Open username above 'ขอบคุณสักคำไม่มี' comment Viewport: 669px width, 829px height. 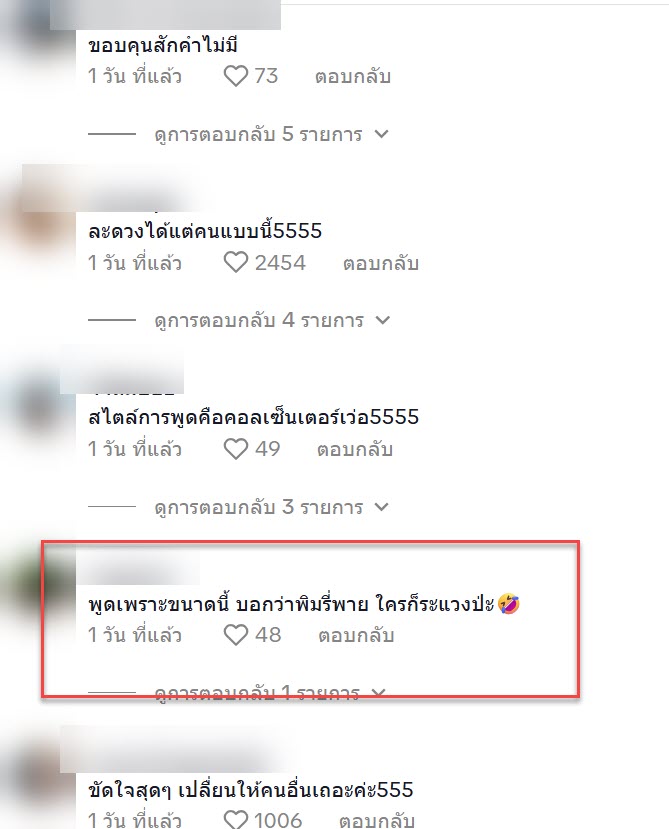[165, 16]
